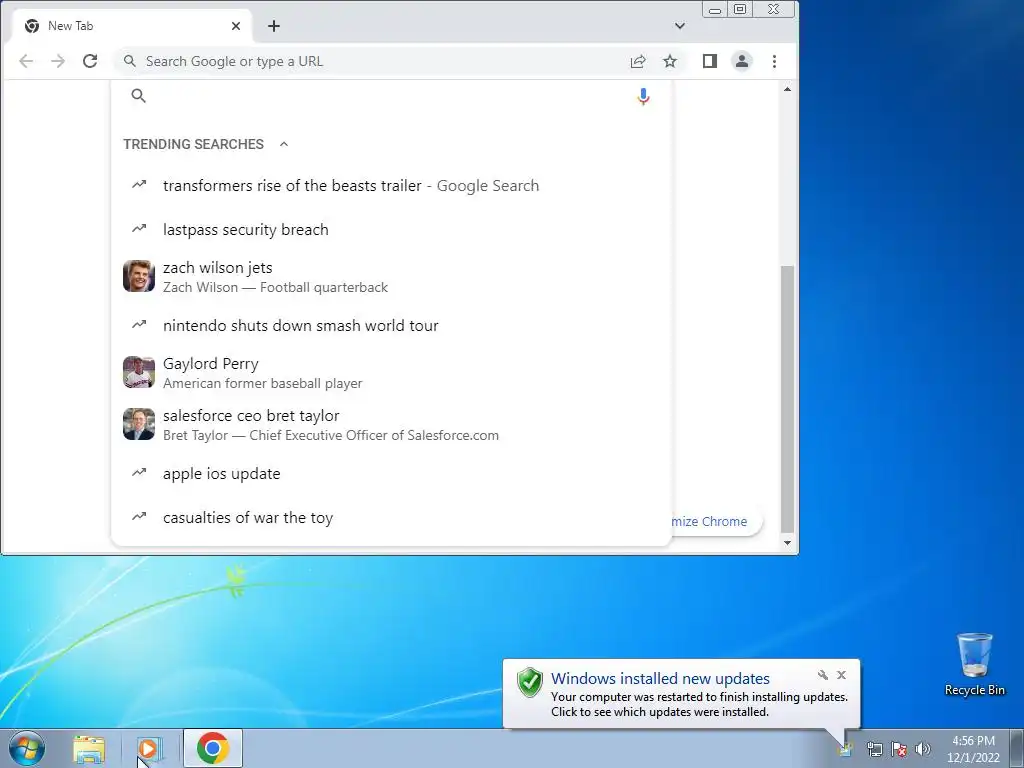Dismiss the Windows update notification balloon

[841, 675]
